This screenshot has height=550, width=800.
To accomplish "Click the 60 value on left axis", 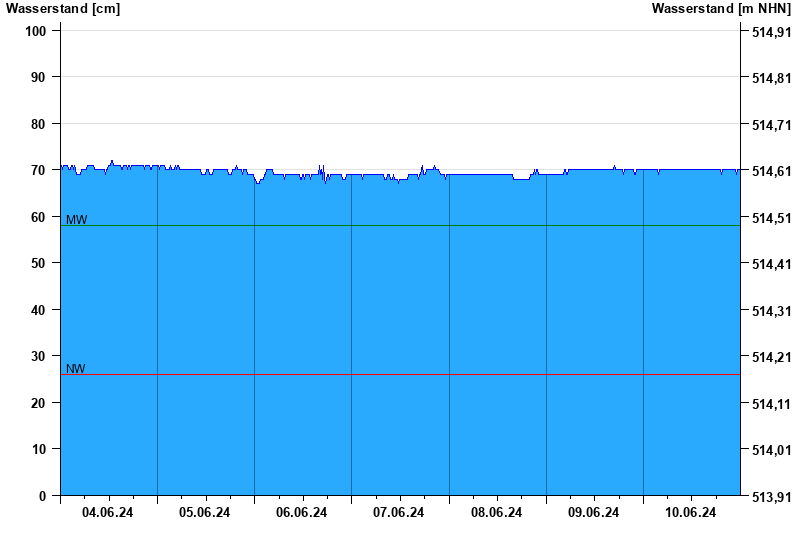I will tap(38, 217).
